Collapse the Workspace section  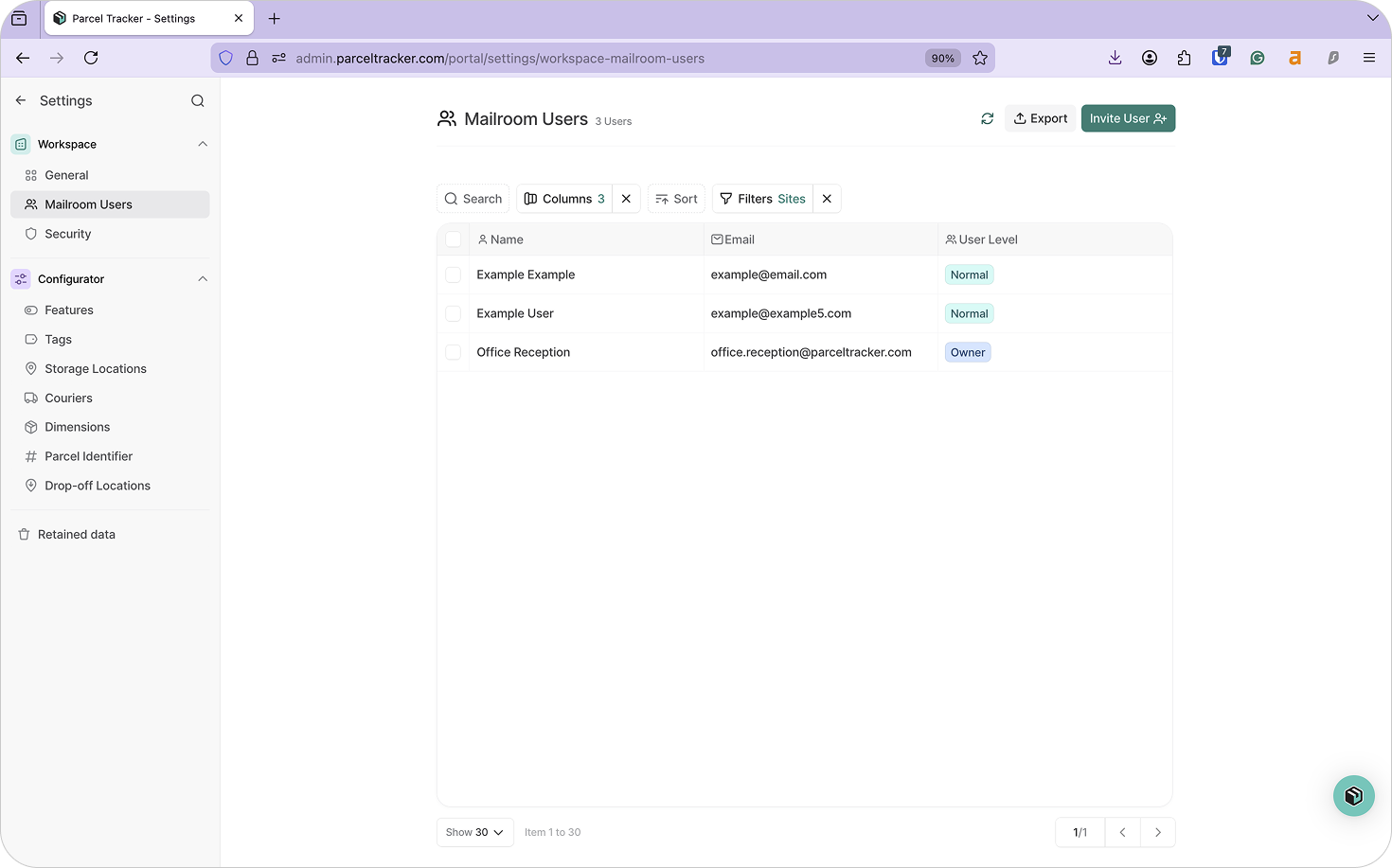[x=203, y=144]
